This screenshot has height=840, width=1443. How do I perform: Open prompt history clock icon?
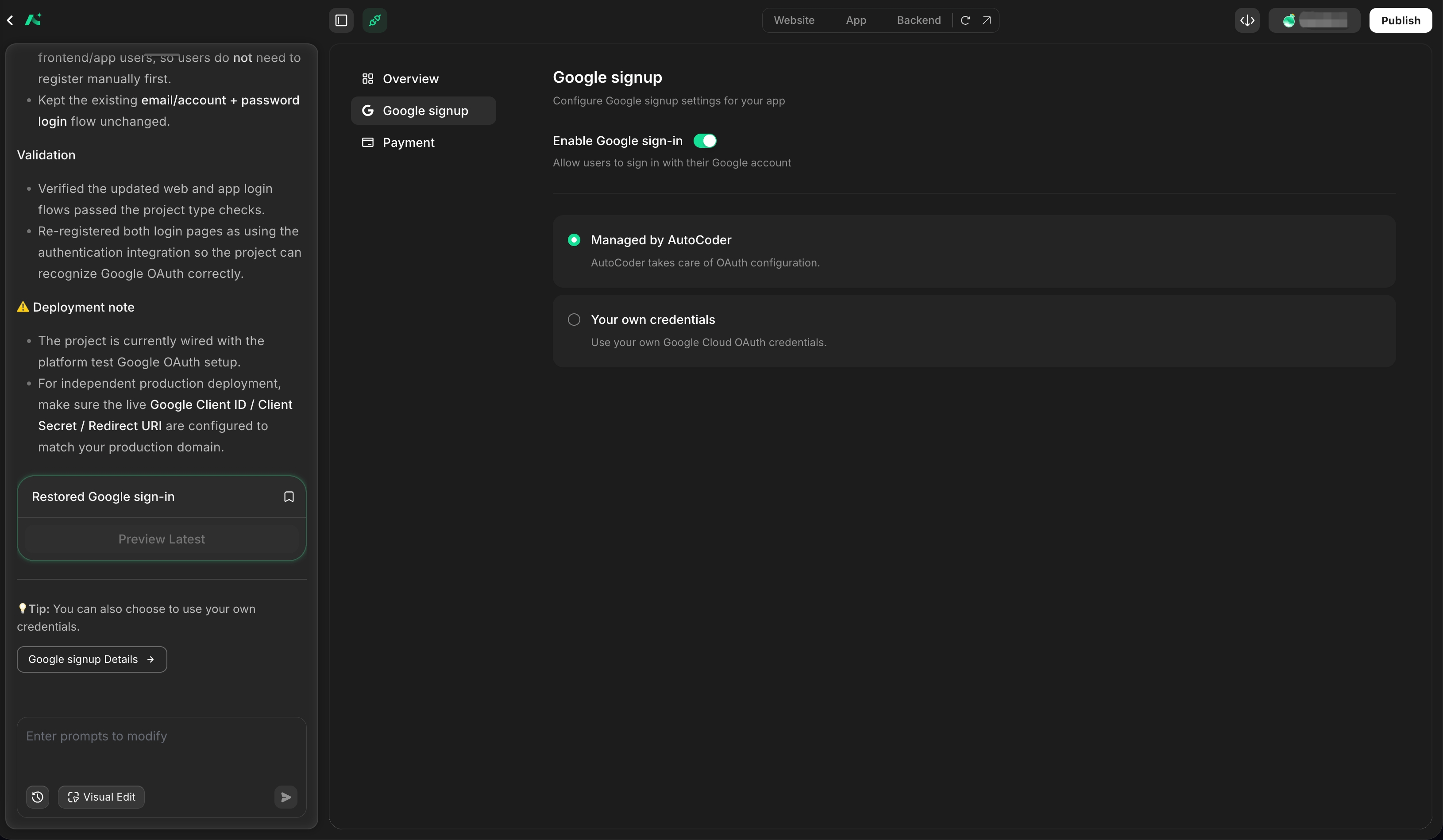pos(38,797)
